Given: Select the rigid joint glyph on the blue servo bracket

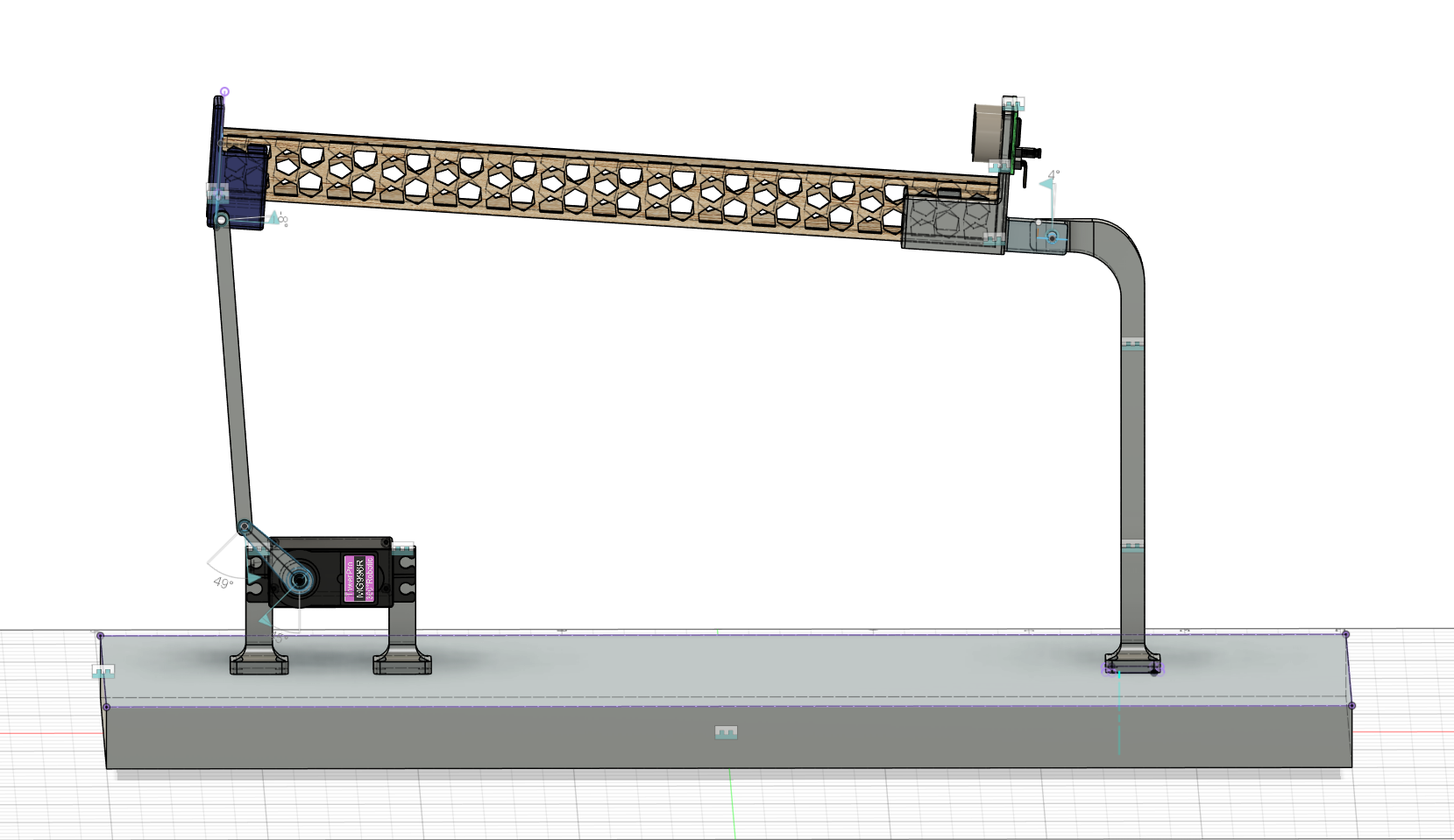Looking at the screenshot, I should (x=217, y=192).
